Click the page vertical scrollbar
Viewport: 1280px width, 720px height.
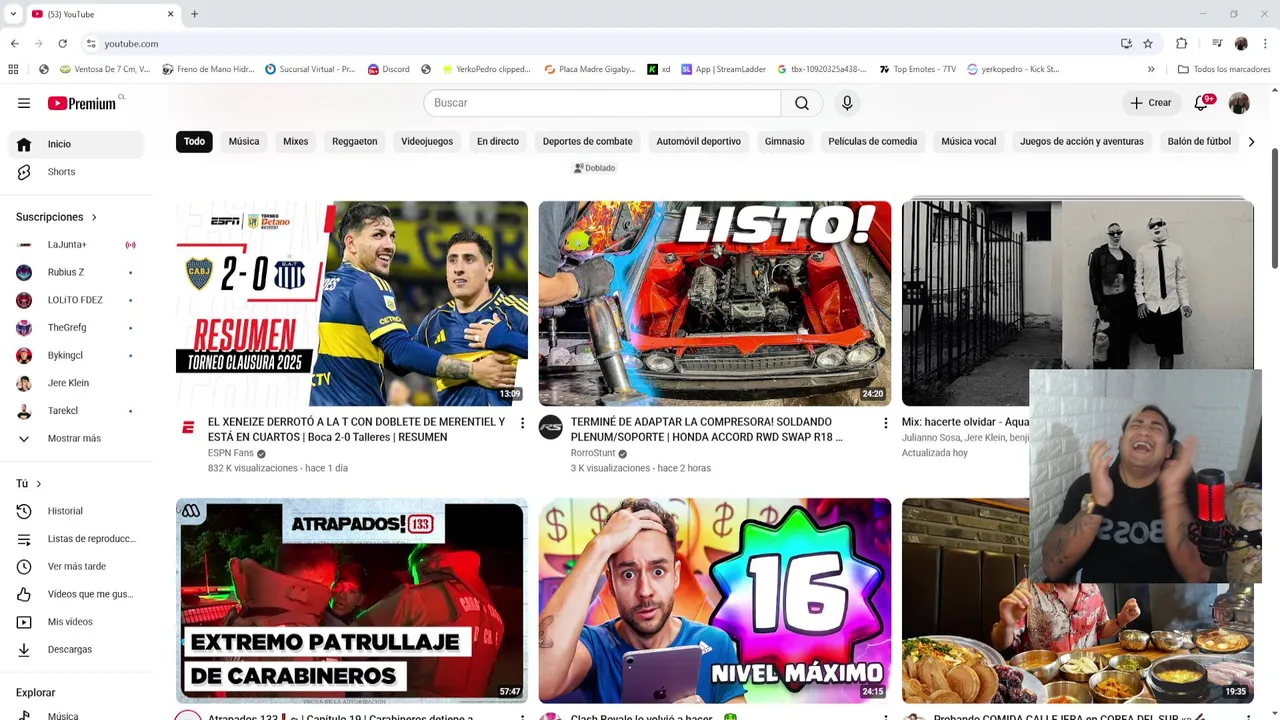[x=1274, y=210]
